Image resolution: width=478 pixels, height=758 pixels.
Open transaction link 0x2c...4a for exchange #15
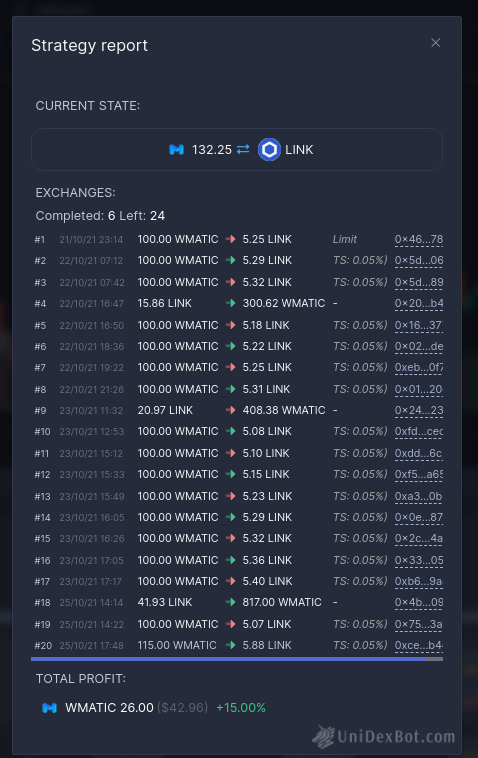(x=419, y=539)
